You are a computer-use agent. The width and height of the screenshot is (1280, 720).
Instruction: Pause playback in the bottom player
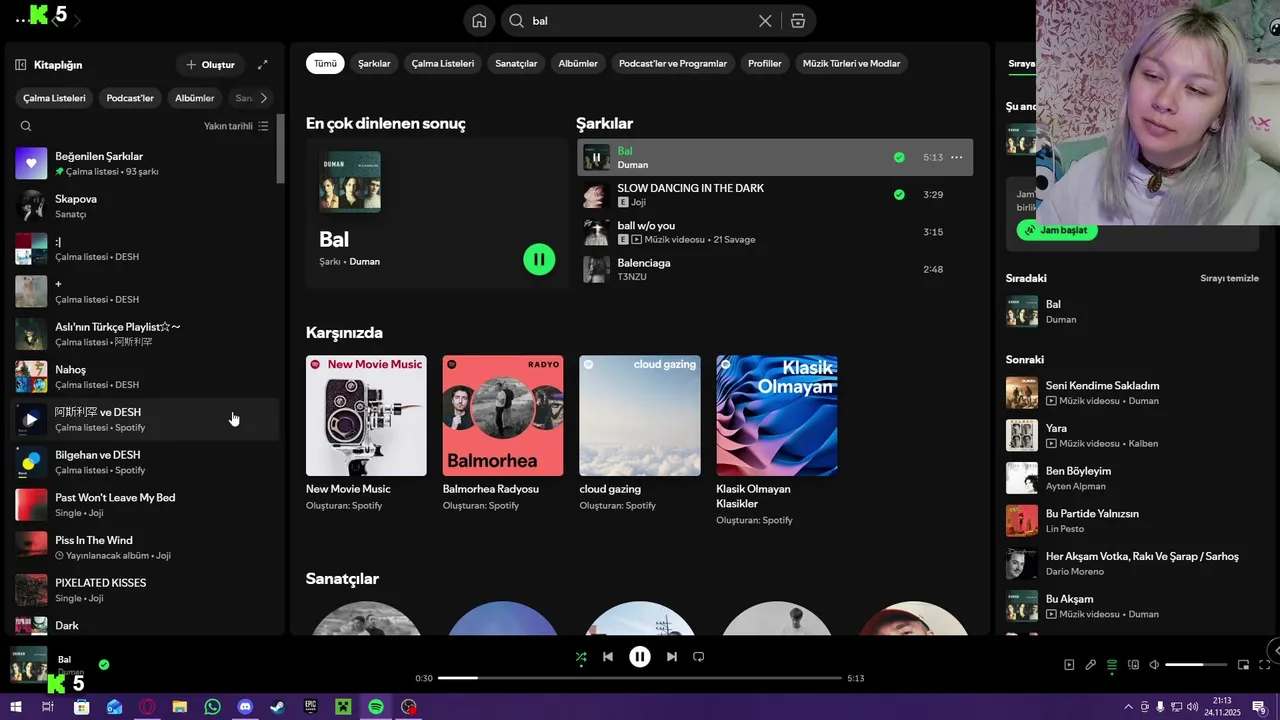coord(640,657)
